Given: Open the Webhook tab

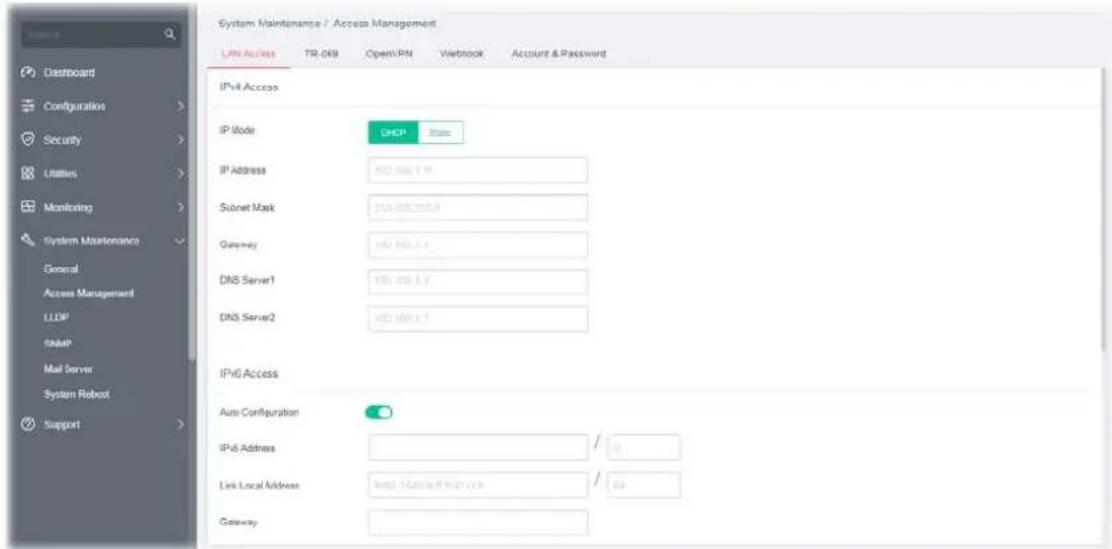Looking at the screenshot, I should click(x=460, y=55).
